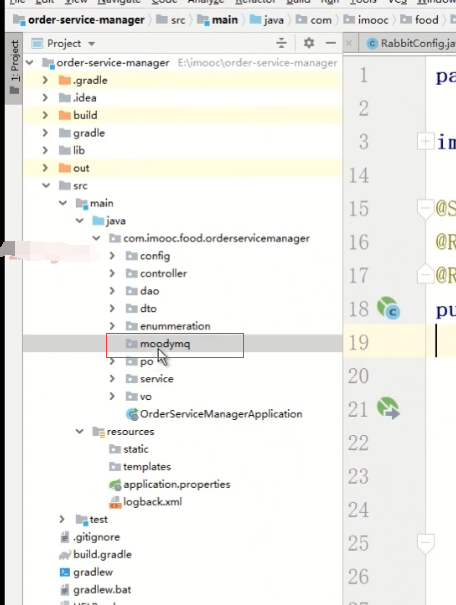Collapse the src folder
Image resolution: width=456 pixels, height=605 pixels.
[x=46, y=185]
